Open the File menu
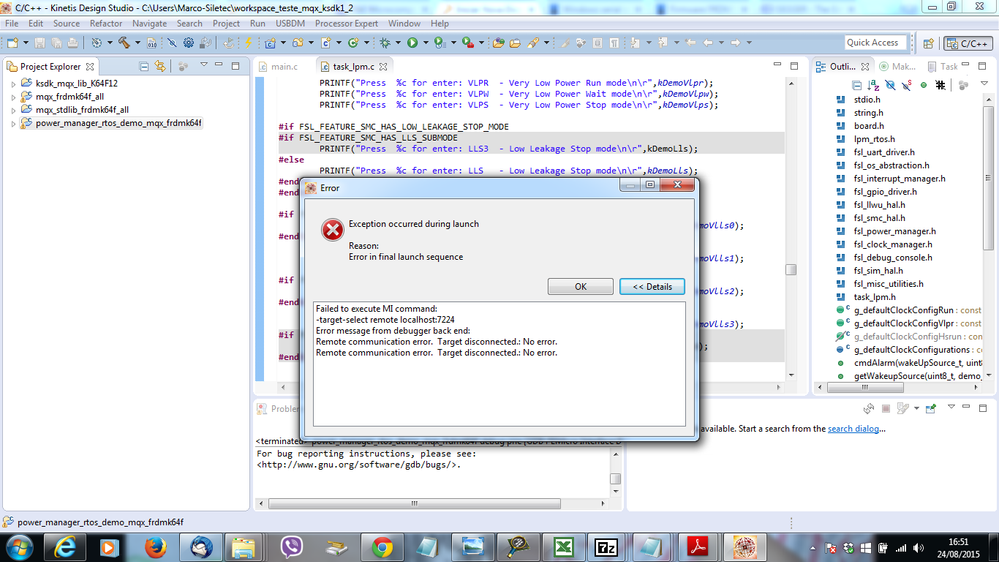This screenshot has width=999, height=562. [x=11, y=24]
